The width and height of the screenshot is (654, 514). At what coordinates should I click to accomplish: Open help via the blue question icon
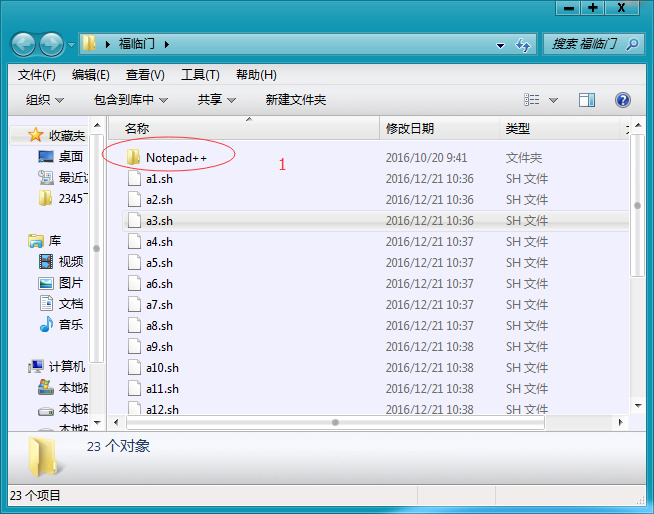(622, 100)
